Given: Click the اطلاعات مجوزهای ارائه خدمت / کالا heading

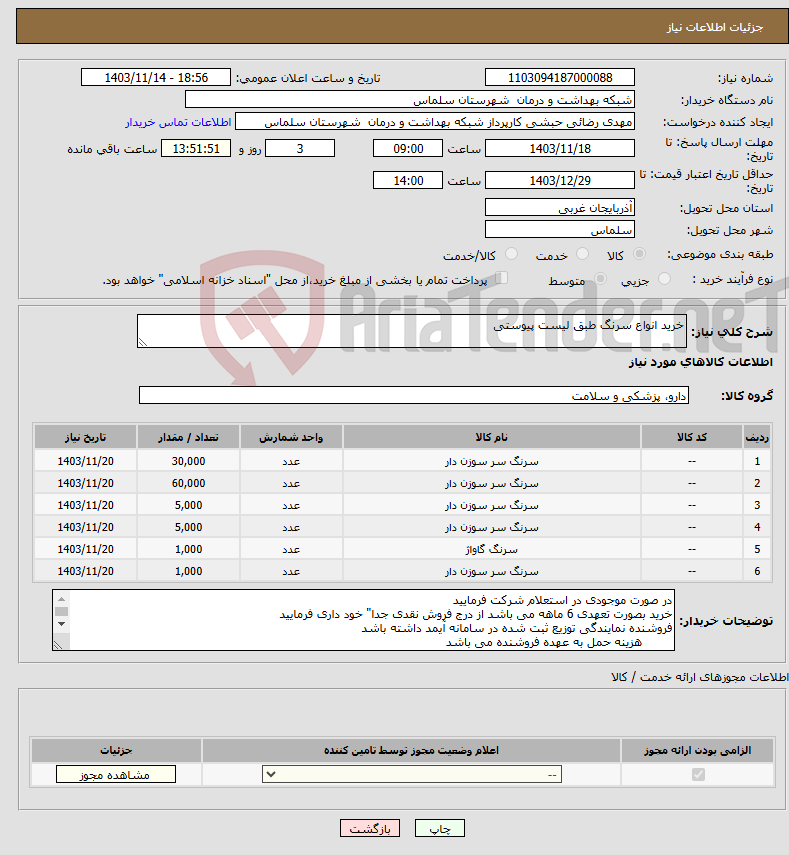Looking at the screenshot, I should click(x=700, y=677).
